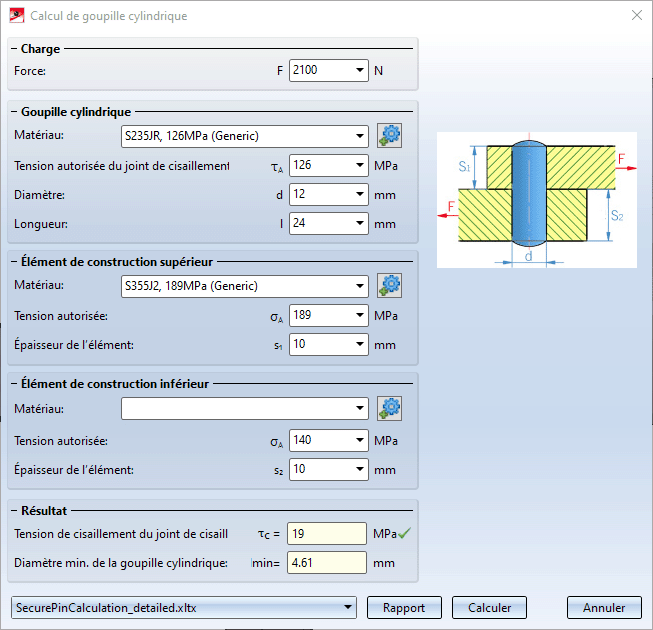Click Annuler to cancel
The width and height of the screenshot is (653, 630).
(x=604, y=607)
